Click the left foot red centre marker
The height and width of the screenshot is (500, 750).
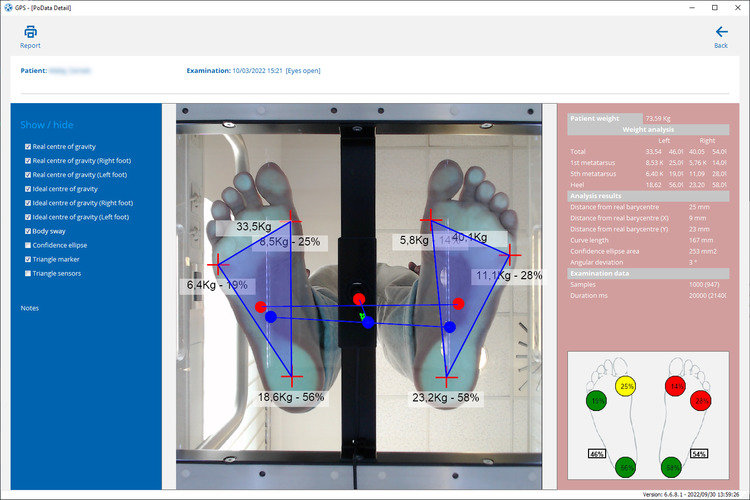[x=261, y=307]
